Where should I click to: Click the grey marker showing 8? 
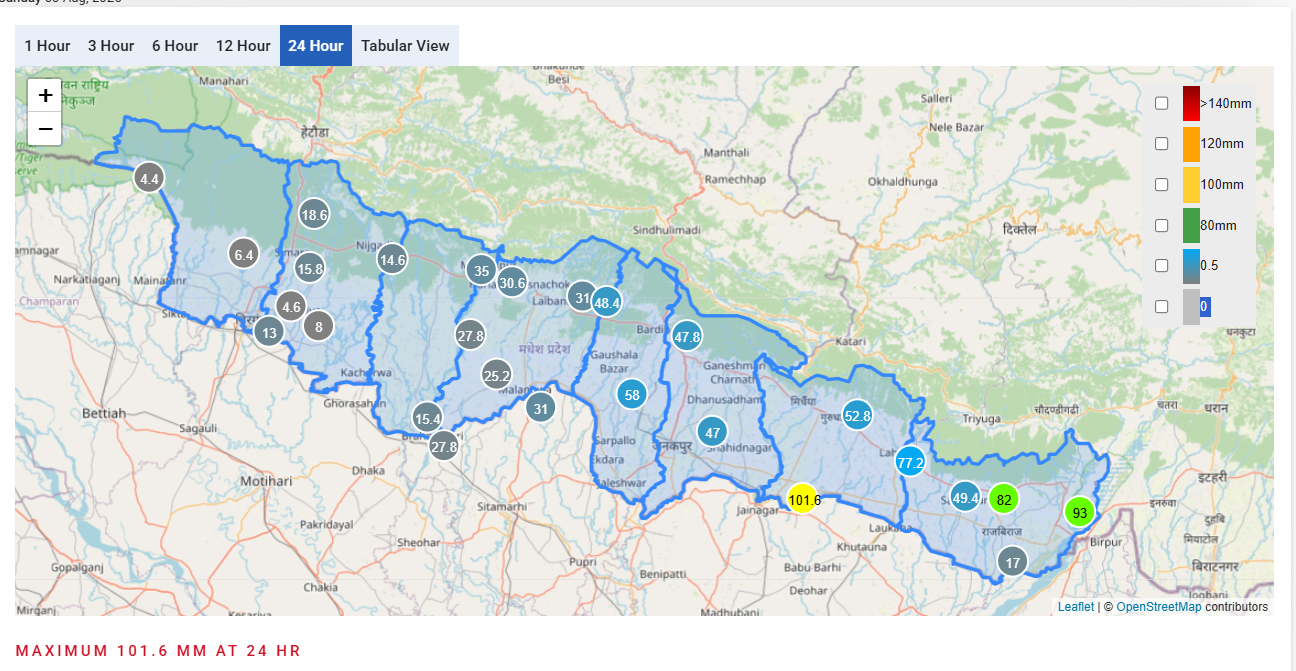(x=318, y=325)
